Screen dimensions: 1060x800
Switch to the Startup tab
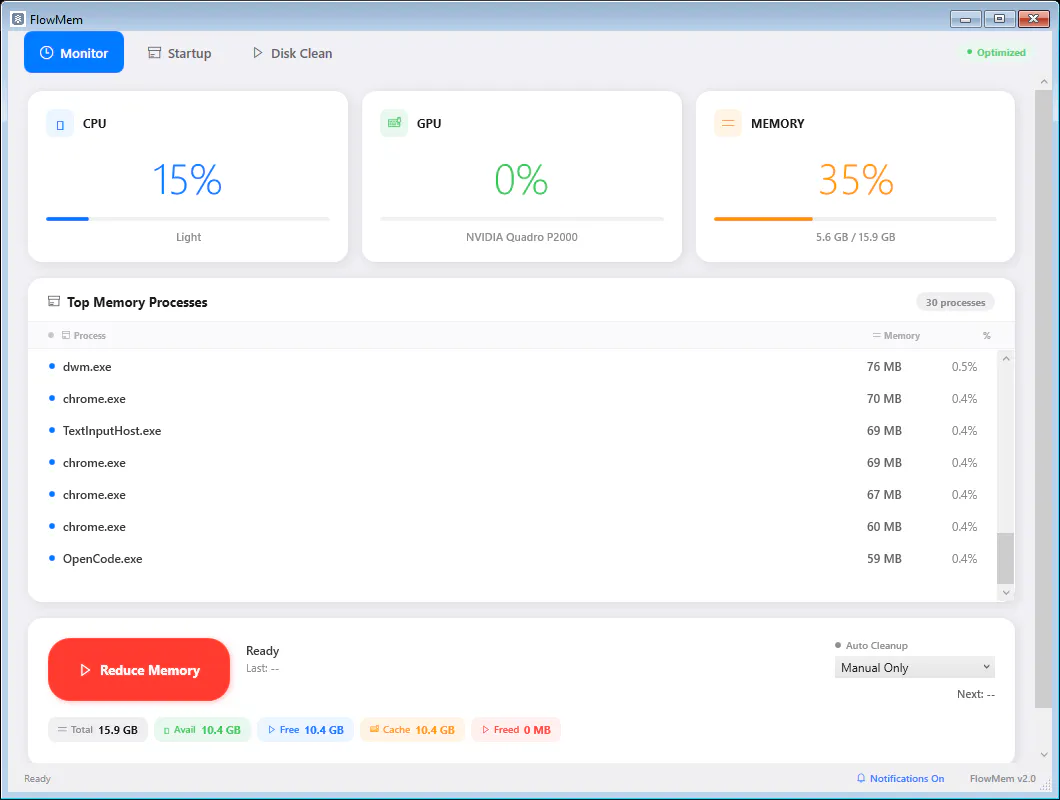click(x=180, y=53)
